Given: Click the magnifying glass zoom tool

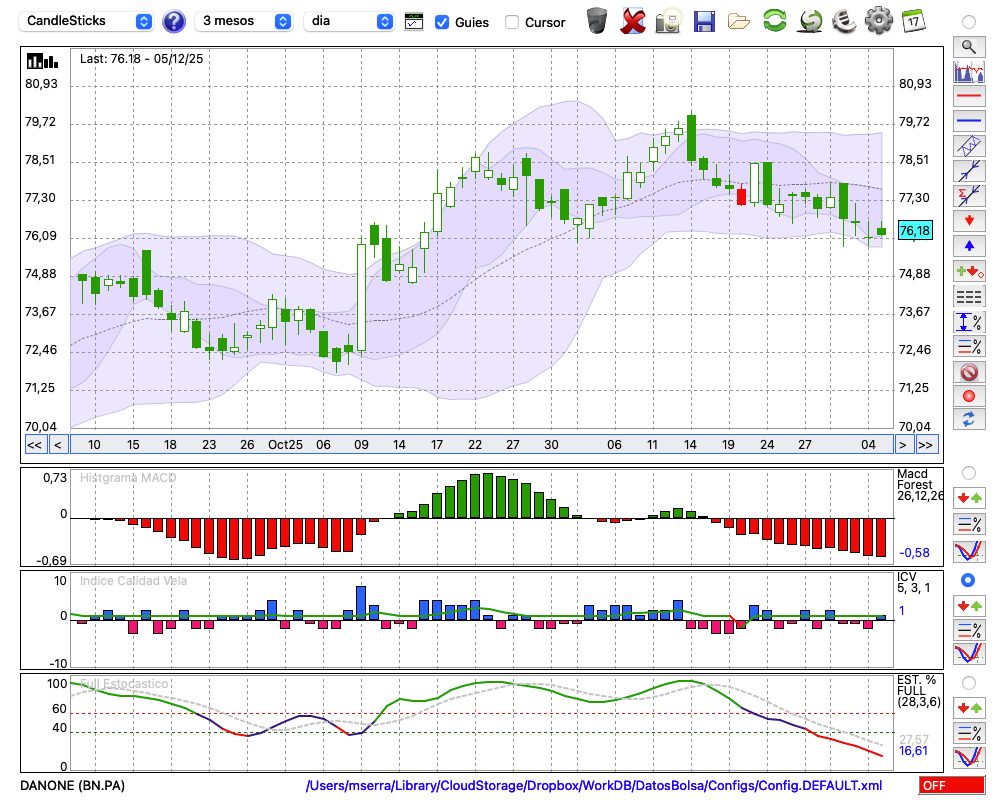Looking at the screenshot, I should tap(968, 46).
